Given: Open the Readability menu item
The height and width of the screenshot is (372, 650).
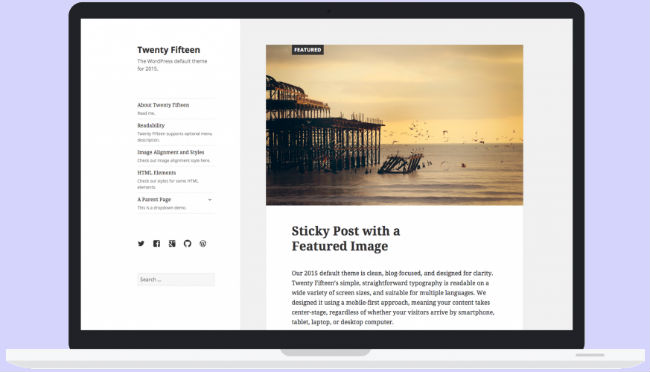Looking at the screenshot, I should tap(151, 125).
